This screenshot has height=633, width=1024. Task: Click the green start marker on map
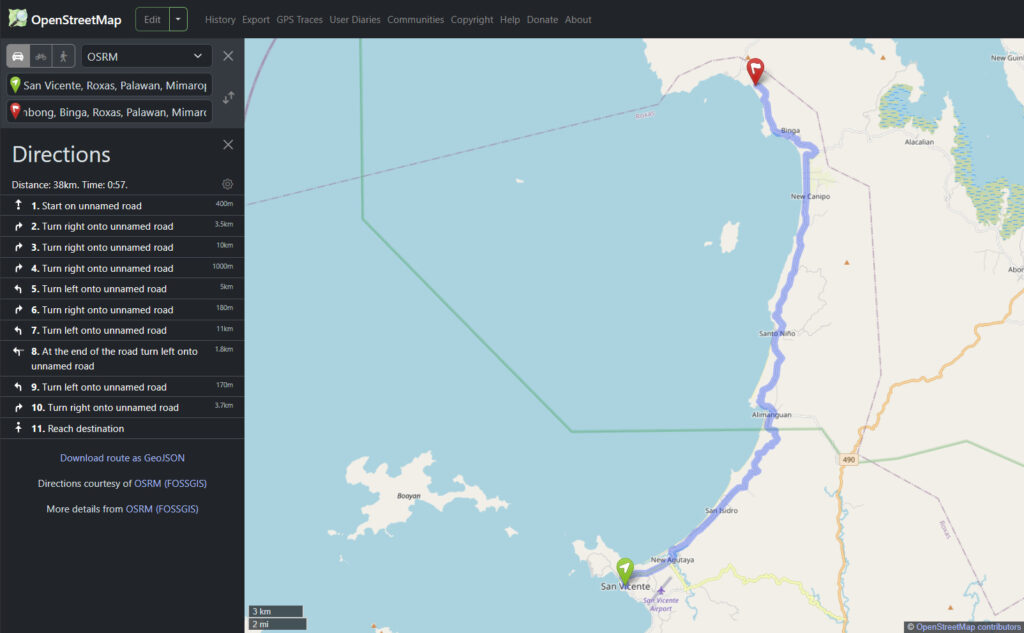point(625,569)
